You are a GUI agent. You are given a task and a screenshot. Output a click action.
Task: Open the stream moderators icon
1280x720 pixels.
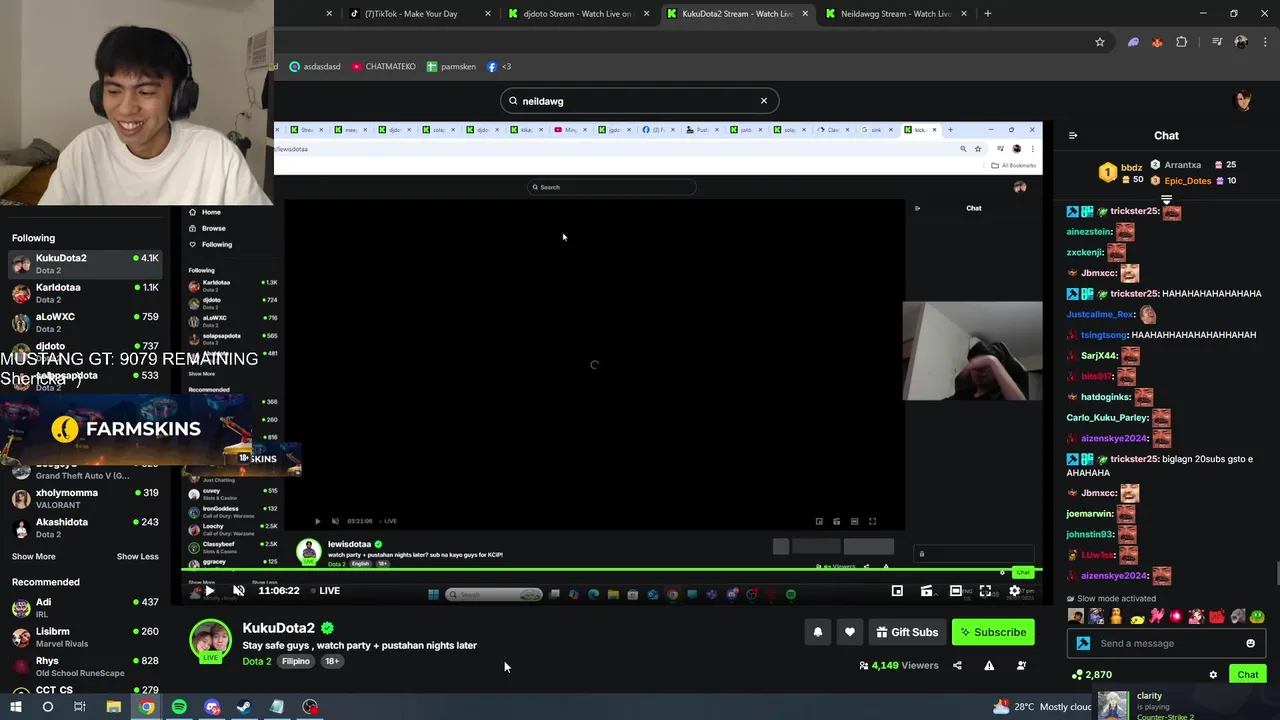click(1021, 666)
